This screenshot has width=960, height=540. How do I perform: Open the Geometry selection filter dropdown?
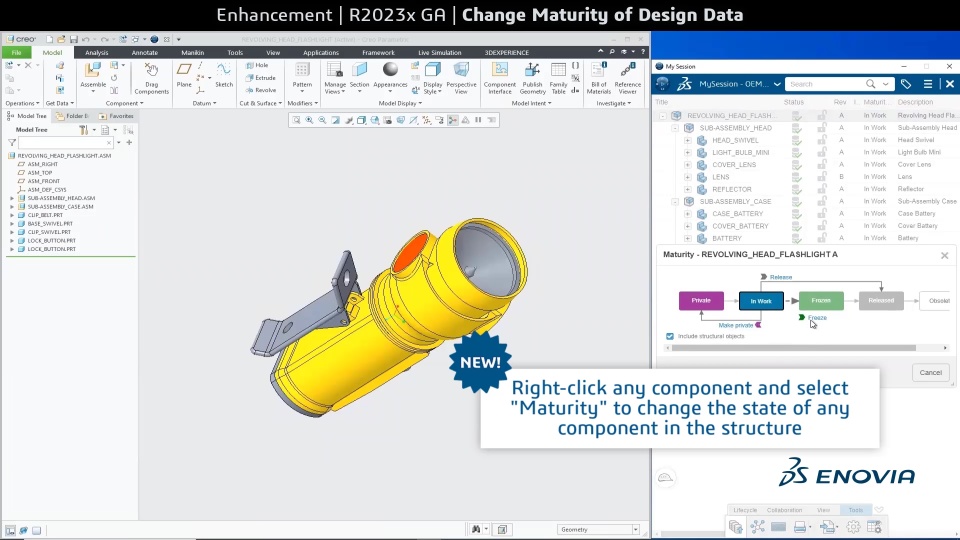pyautogui.click(x=636, y=530)
